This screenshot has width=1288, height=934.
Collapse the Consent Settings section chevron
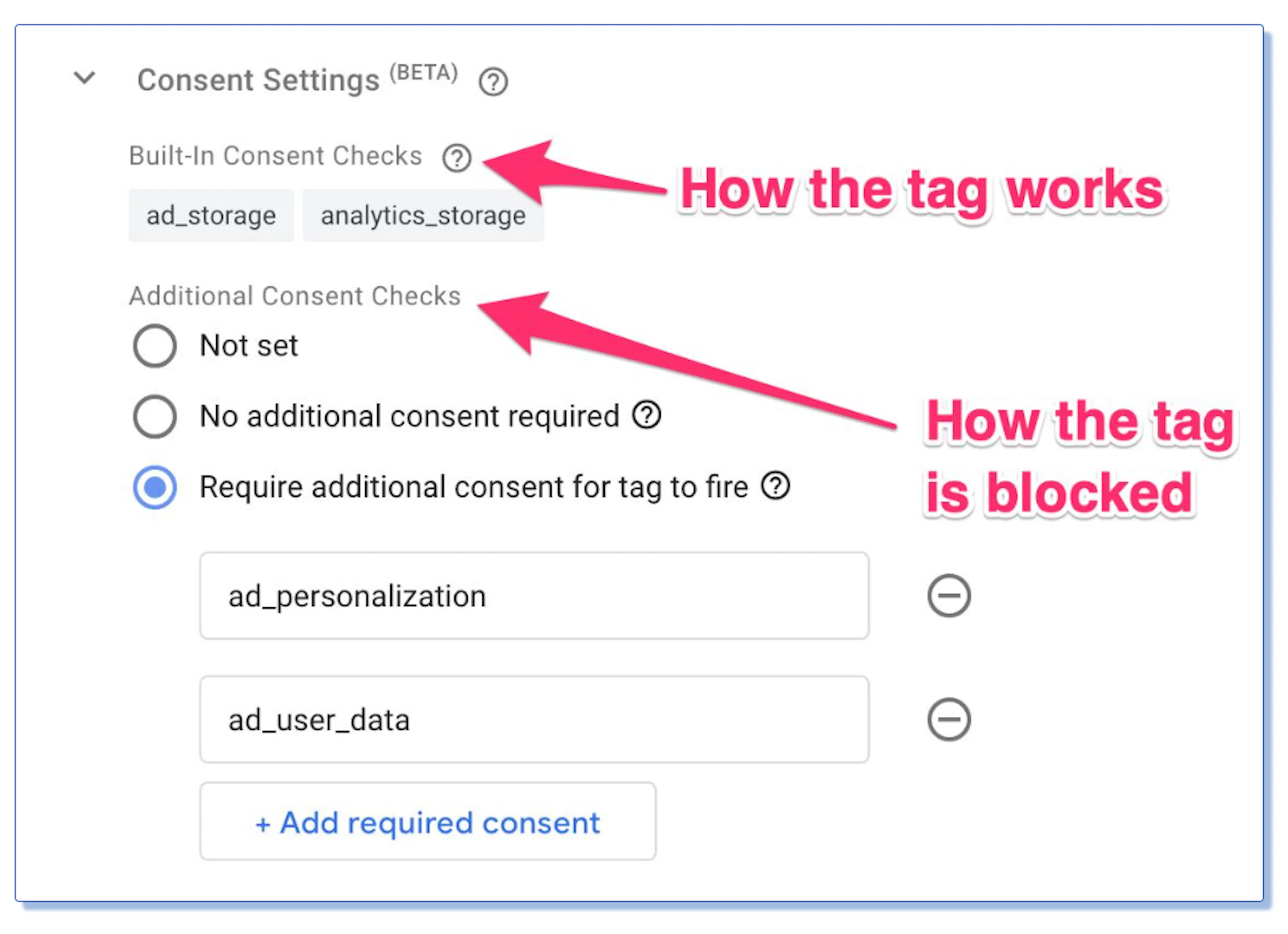85,77
